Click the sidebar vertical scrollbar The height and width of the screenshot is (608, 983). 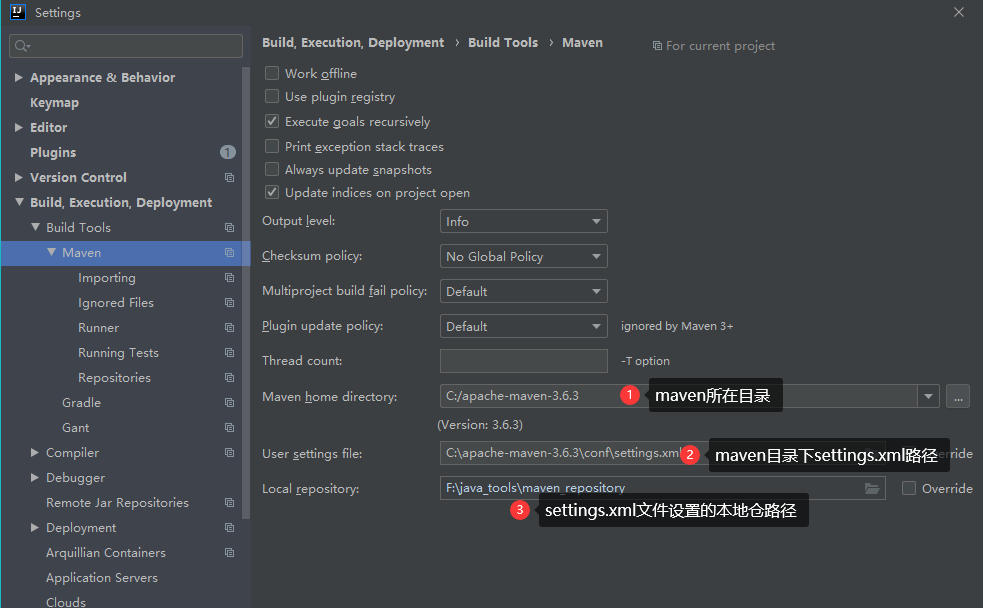(x=246, y=293)
